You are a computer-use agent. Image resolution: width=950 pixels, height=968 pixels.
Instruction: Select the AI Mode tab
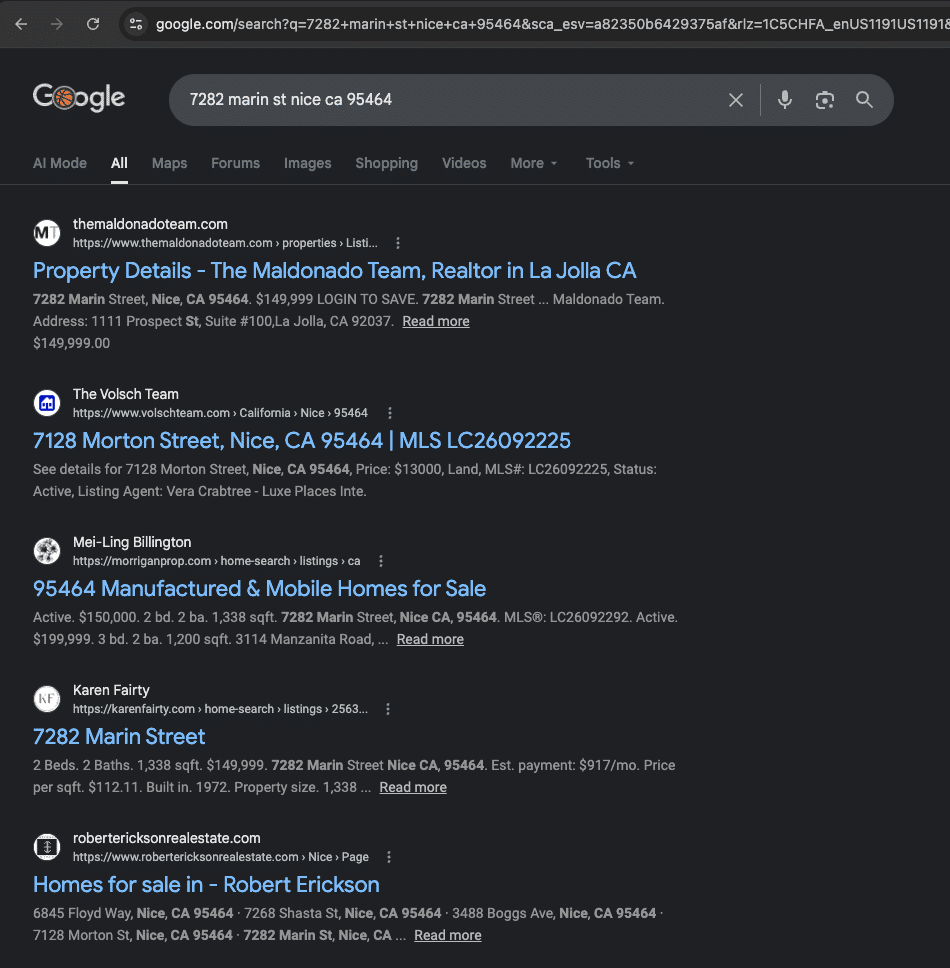coord(60,163)
